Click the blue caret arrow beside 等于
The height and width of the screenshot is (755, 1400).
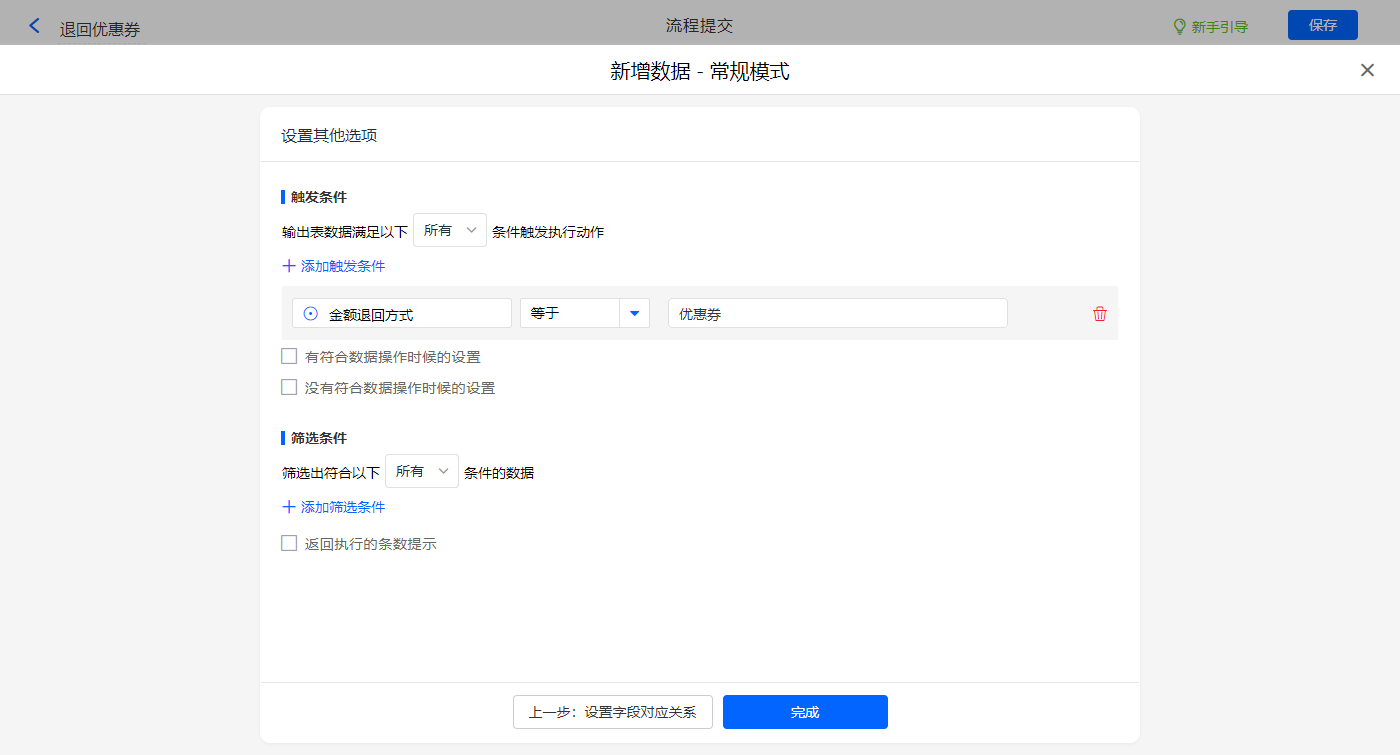pos(634,314)
